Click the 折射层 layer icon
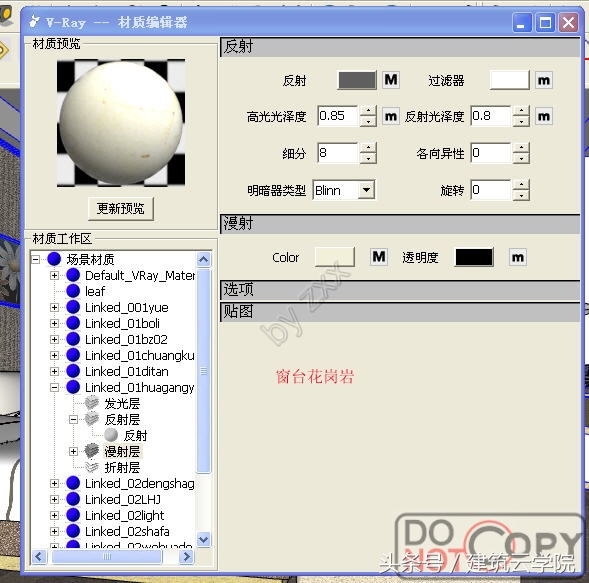The width and height of the screenshot is (589, 583). point(92,467)
